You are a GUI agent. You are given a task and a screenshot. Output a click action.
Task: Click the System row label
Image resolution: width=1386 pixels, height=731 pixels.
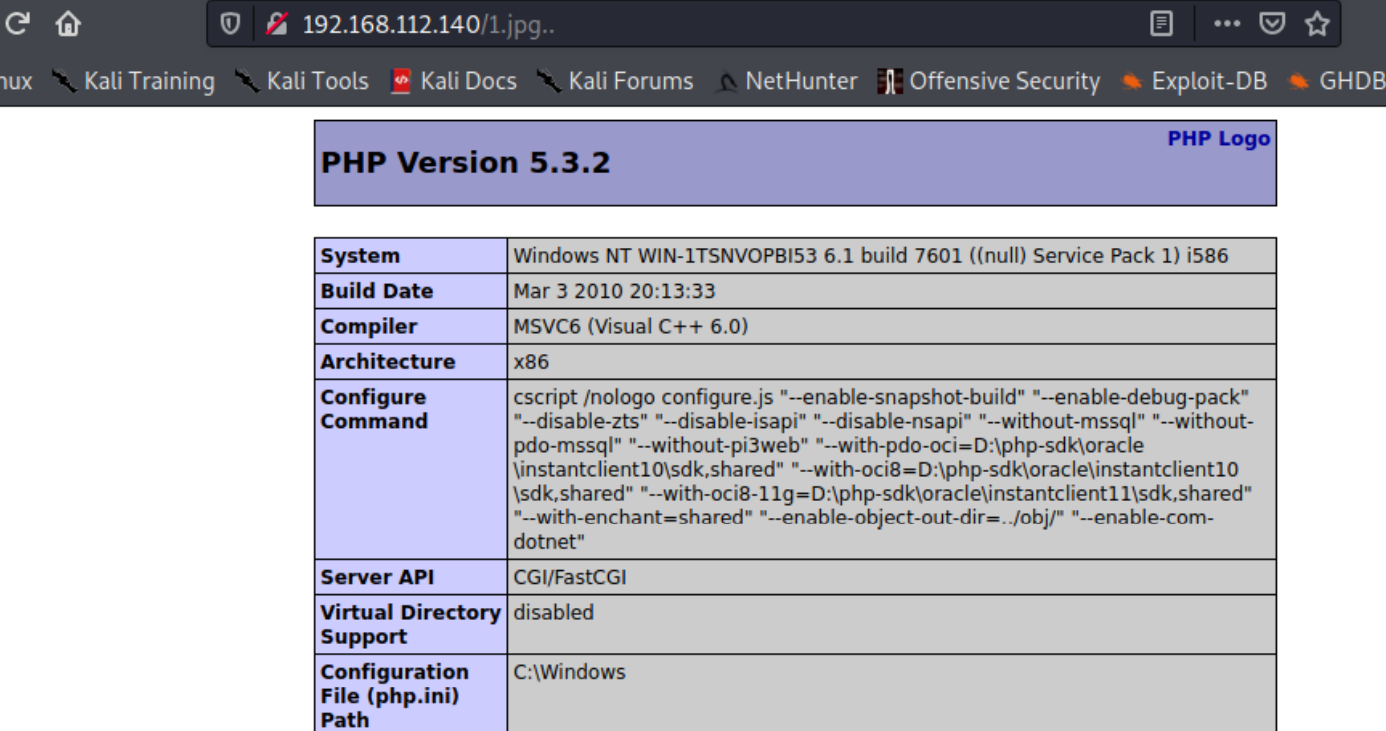[411, 256]
